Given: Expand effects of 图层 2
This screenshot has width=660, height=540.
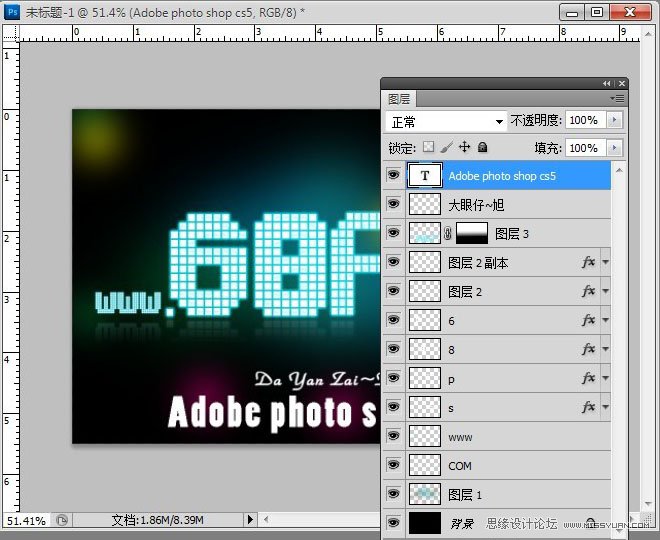Looking at the screenshot, I should coord(606,291).
